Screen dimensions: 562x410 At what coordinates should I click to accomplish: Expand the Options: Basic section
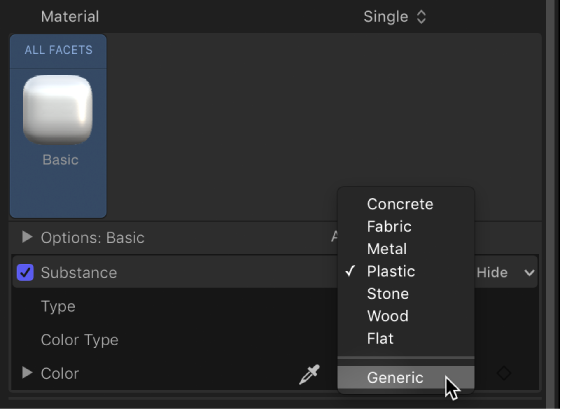pos(27,237)
